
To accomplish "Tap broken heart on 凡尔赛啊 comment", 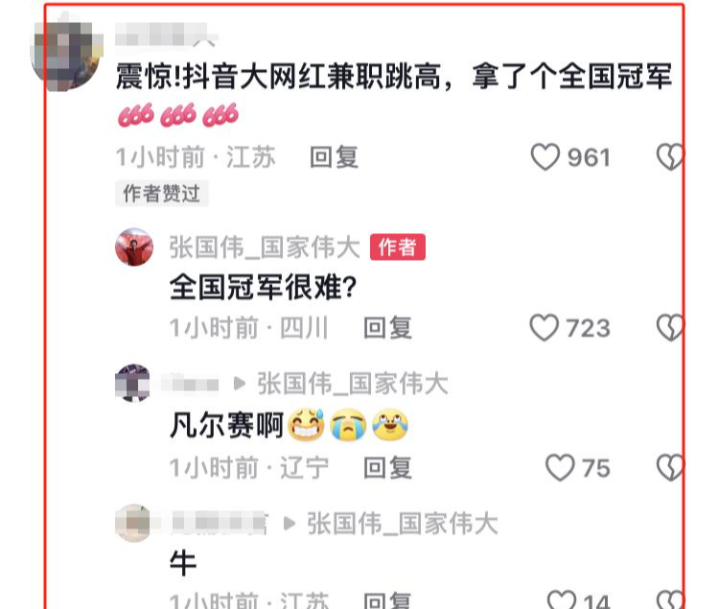I will coord(670,468).
